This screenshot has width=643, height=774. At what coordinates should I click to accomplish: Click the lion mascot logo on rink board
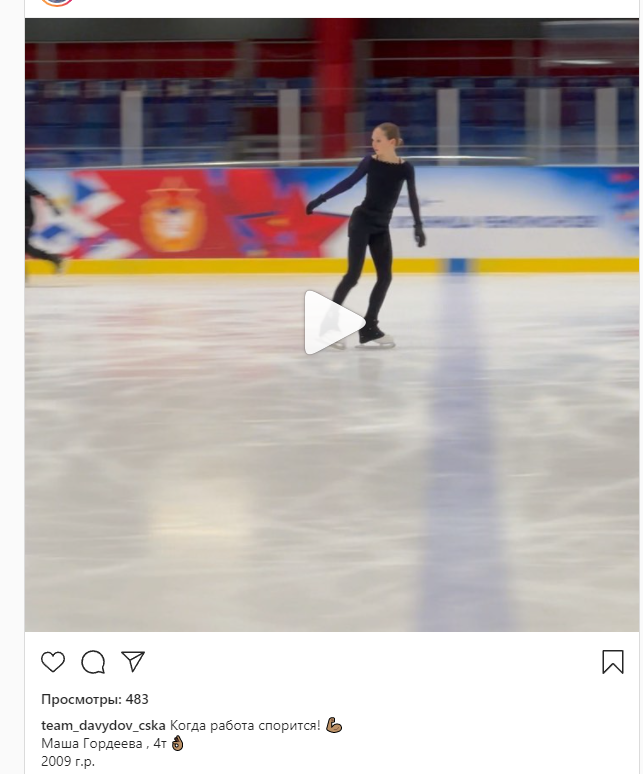[173, 213]
